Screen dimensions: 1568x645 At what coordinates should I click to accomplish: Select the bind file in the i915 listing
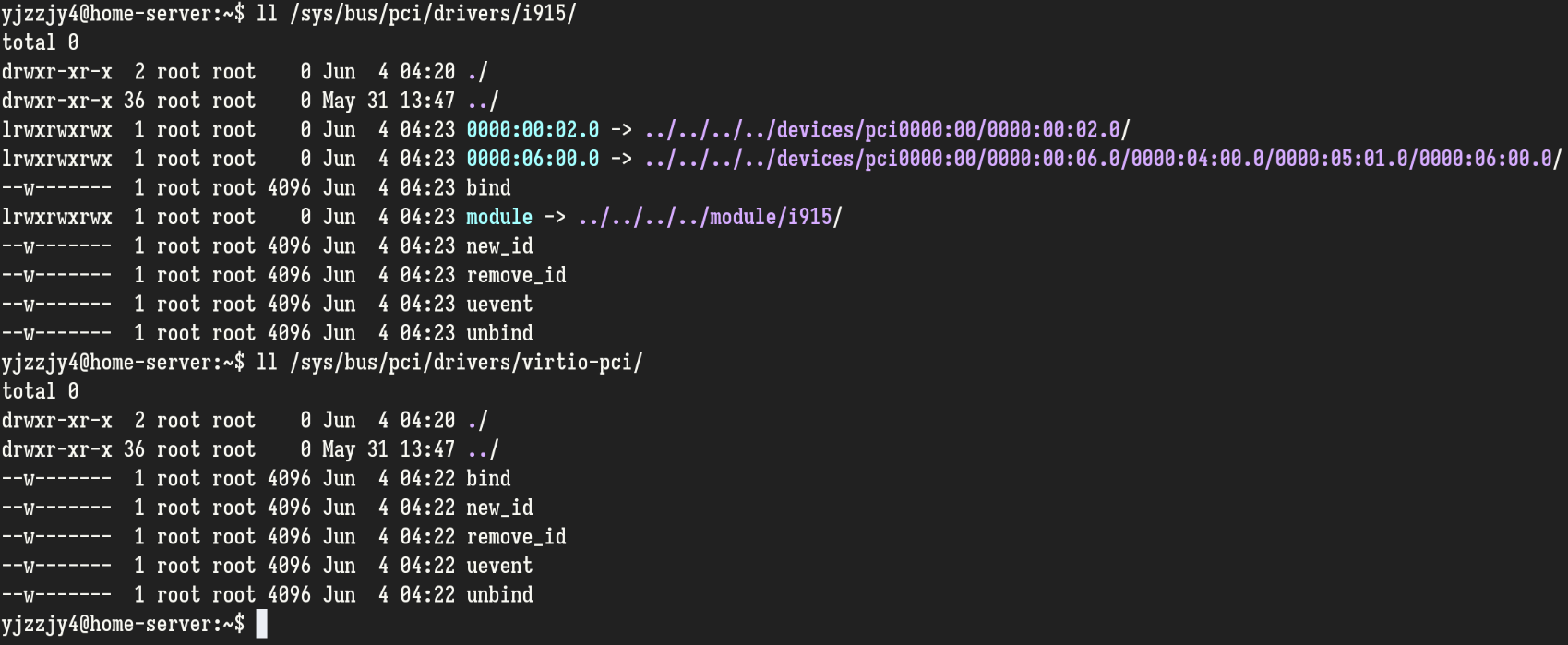click(x=488, y=188)
